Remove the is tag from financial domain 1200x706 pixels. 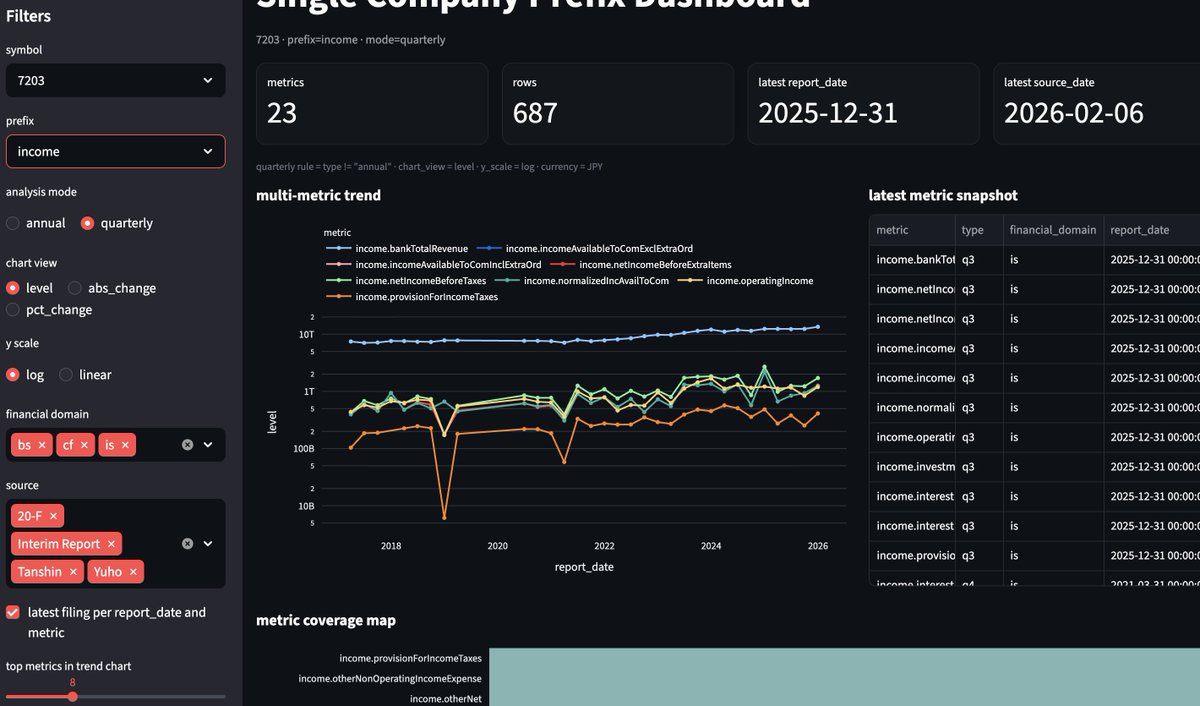pos(126,445)
